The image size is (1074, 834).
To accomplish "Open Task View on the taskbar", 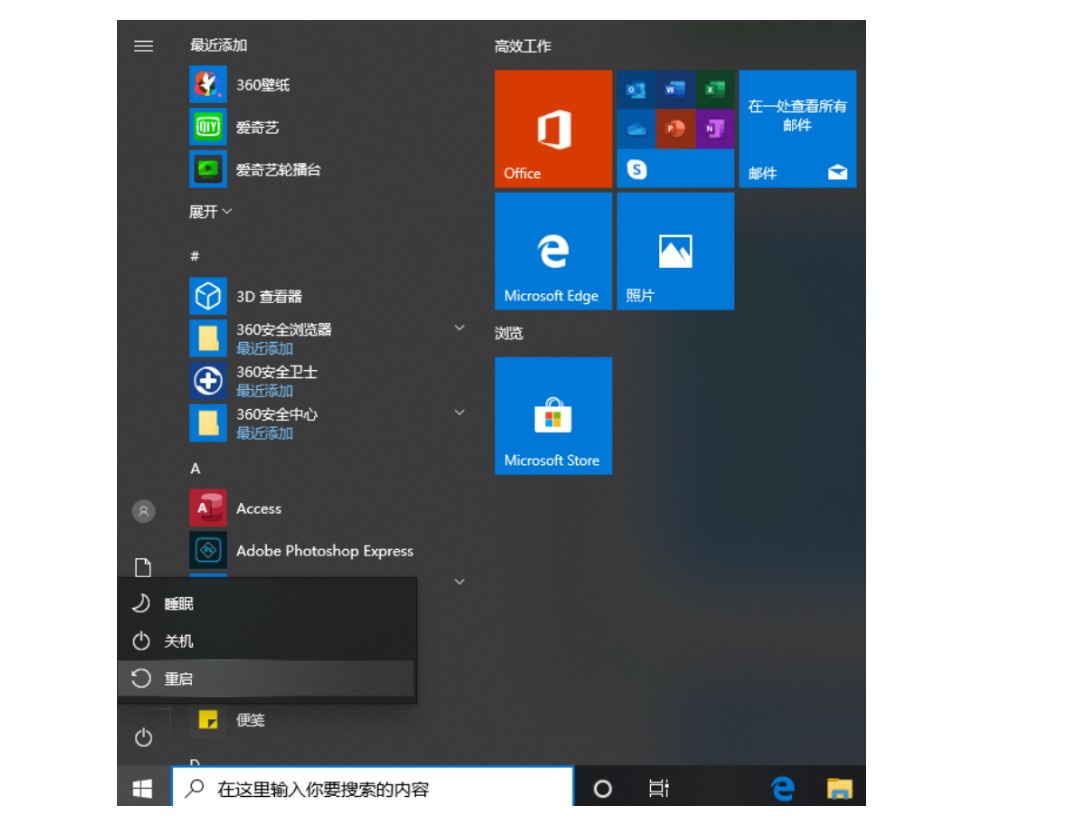I will coord(658,789).
